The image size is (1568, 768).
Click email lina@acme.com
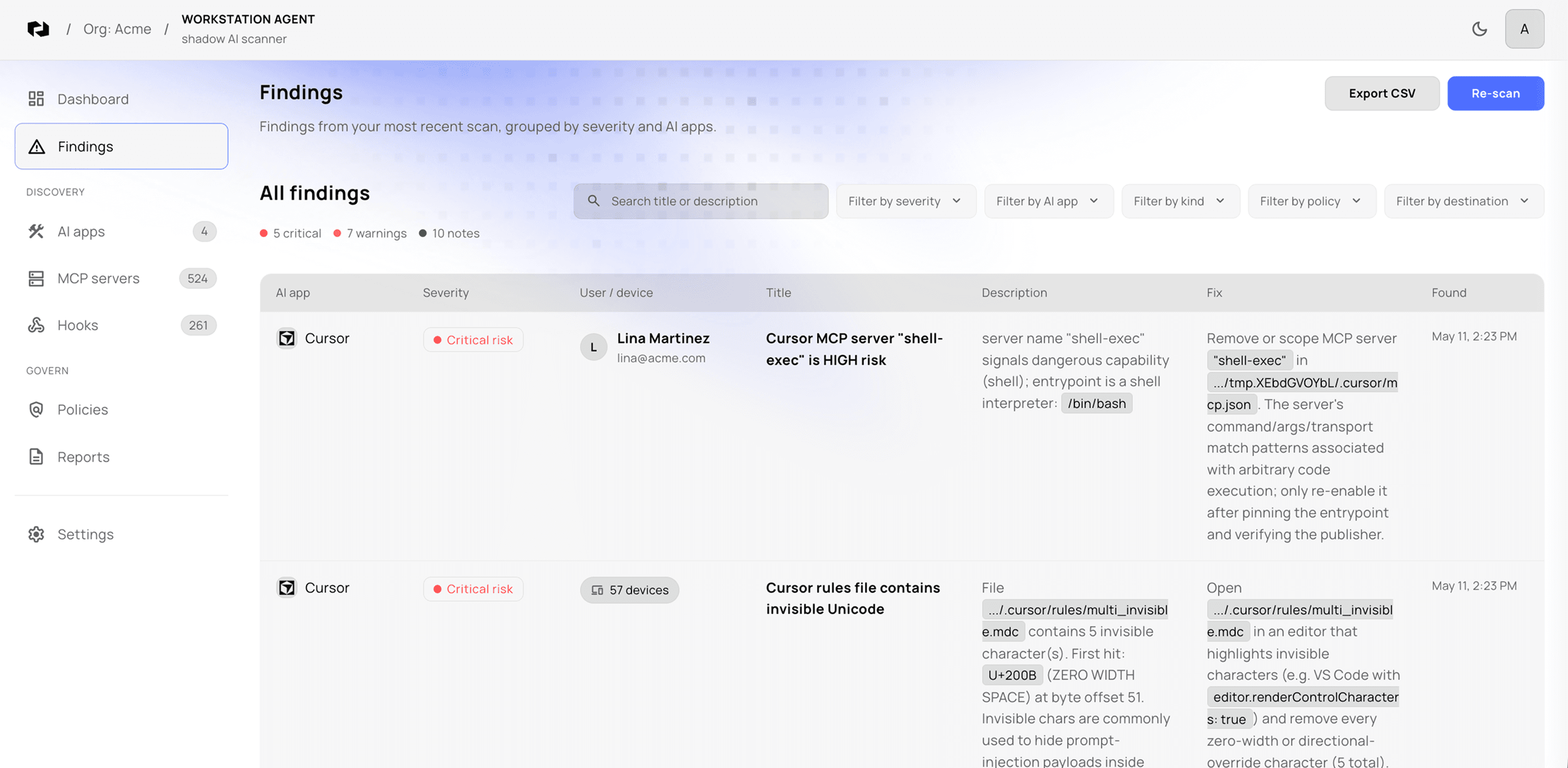coord(660,358)
